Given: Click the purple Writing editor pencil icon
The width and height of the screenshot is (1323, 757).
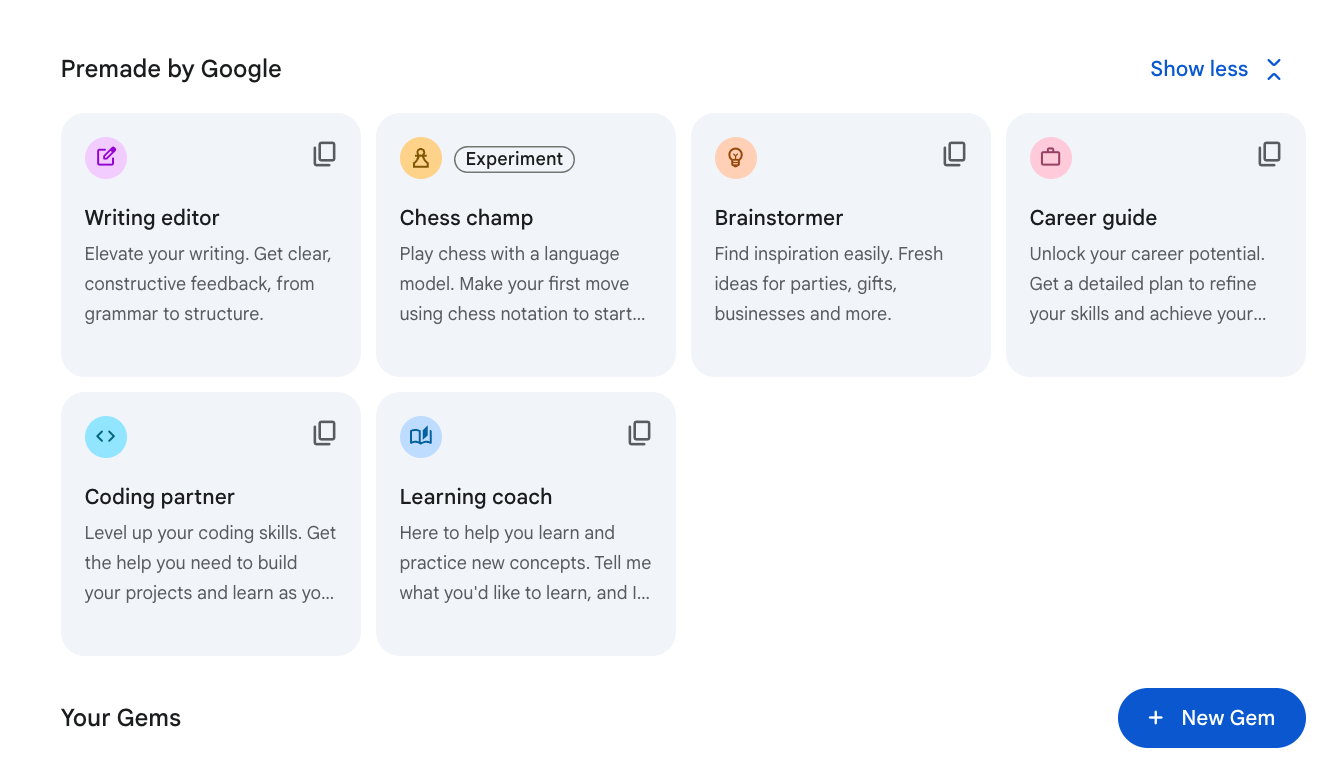Looking at the screenshot, I should 106,158.
